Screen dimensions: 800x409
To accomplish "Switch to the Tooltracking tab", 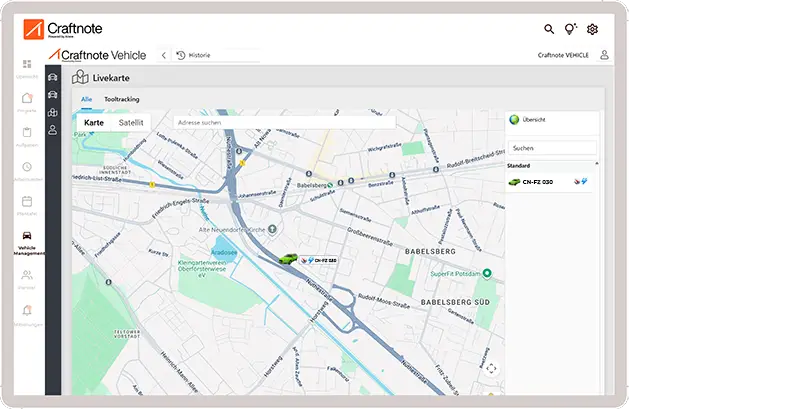I will 121,99.
